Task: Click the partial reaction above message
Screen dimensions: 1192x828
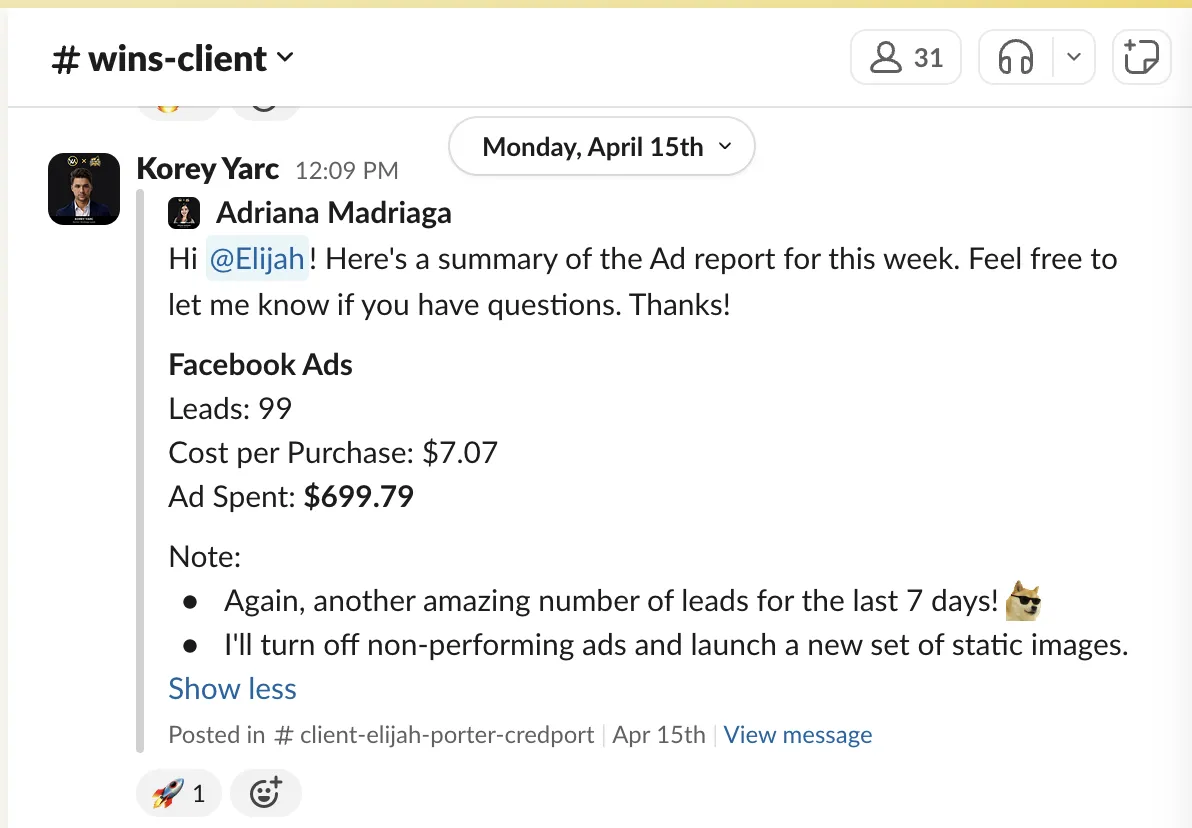Action: click(x=178, y=111)
